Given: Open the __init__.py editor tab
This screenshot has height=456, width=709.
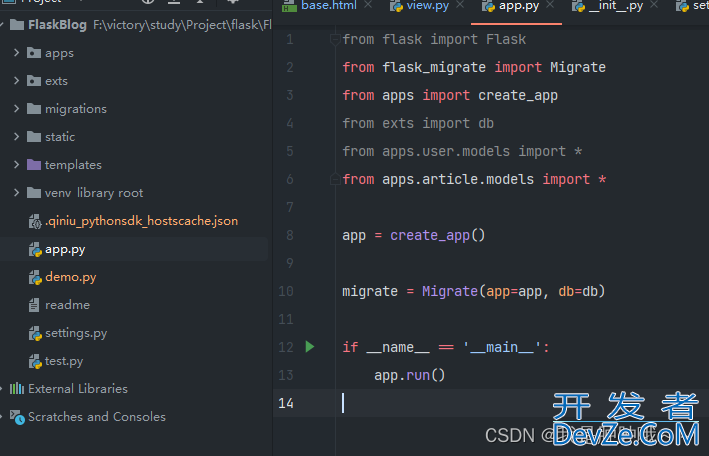Looking at the screenshot, I should pyautogui.click(x=614, y=6).
